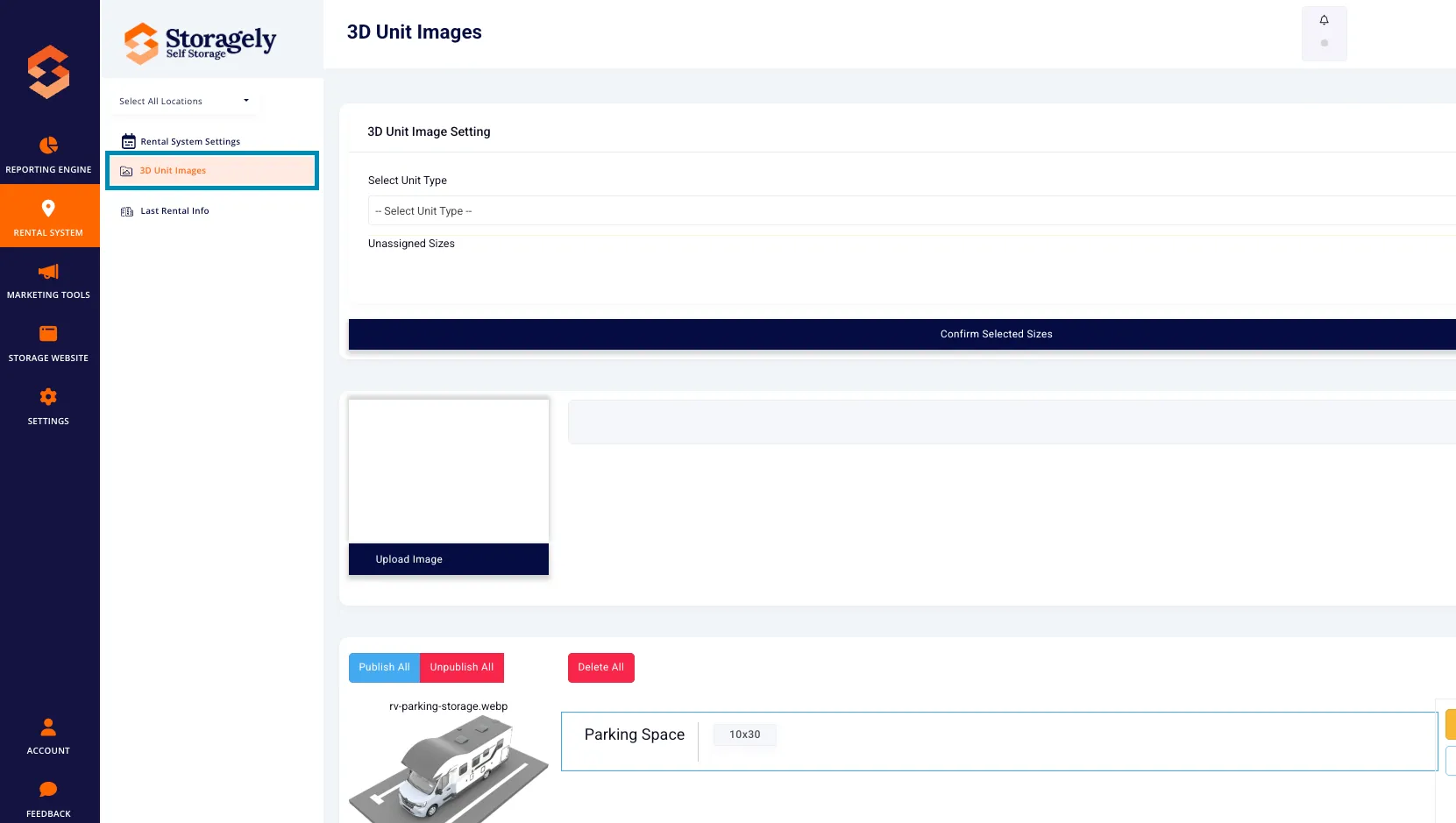Open Storage Website browser icon

[x=48, y=333]
